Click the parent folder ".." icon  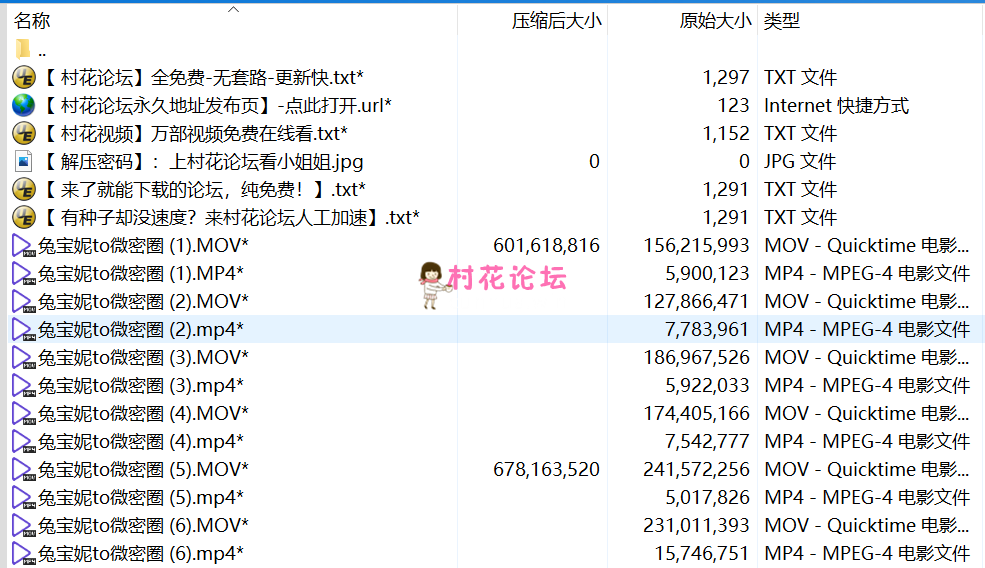23,49
